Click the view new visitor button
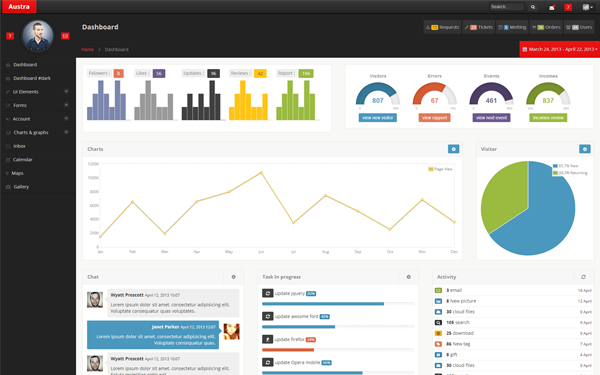 (x=378, y=118)
